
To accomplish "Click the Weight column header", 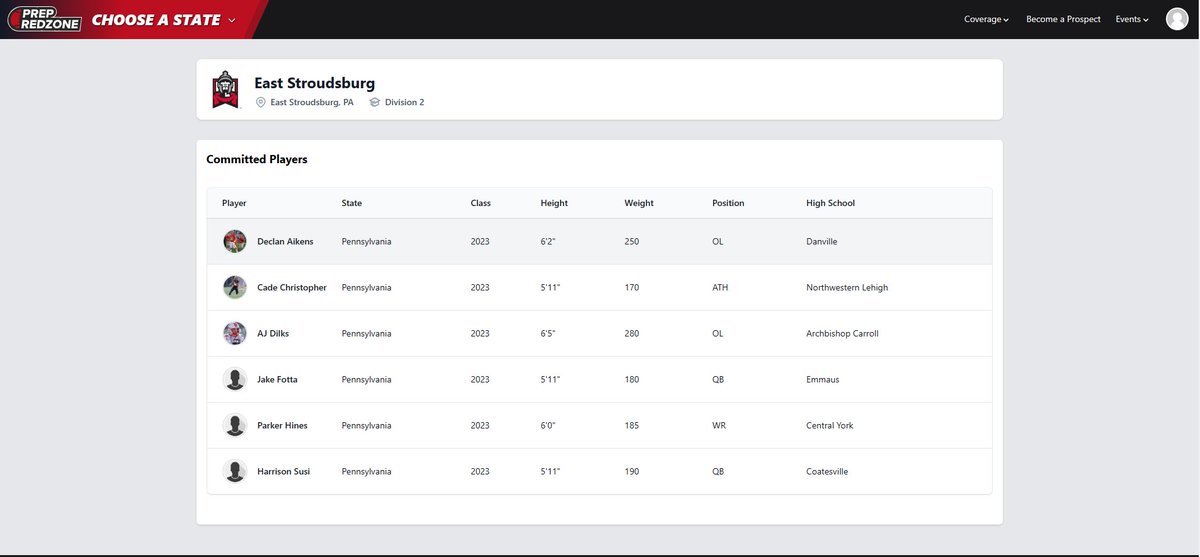I will click(639, 203).
